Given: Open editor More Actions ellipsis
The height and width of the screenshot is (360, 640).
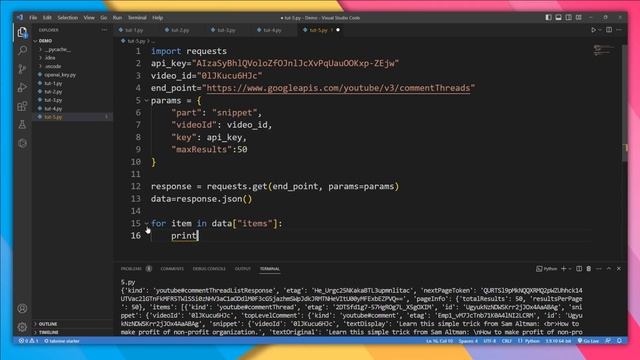Looking at the screenshot, I should 619,30.
